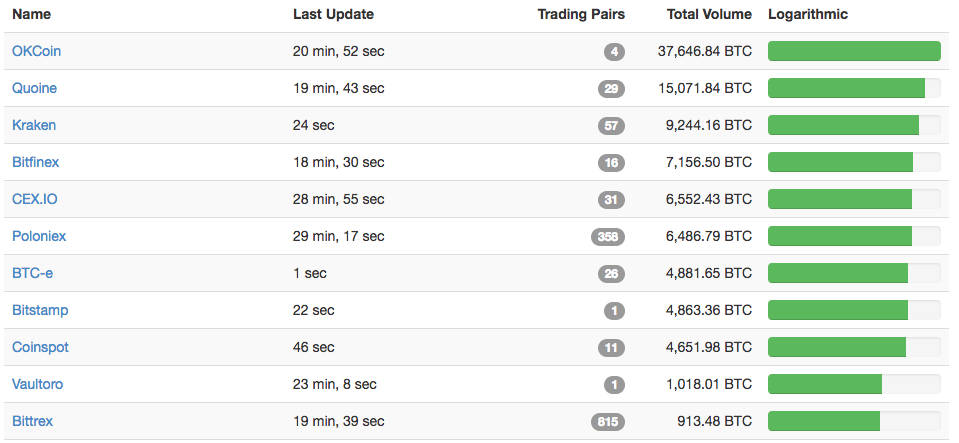Sort by Trading Pairs column header
The height and width of the screenshot is (443, 959).
581,14
